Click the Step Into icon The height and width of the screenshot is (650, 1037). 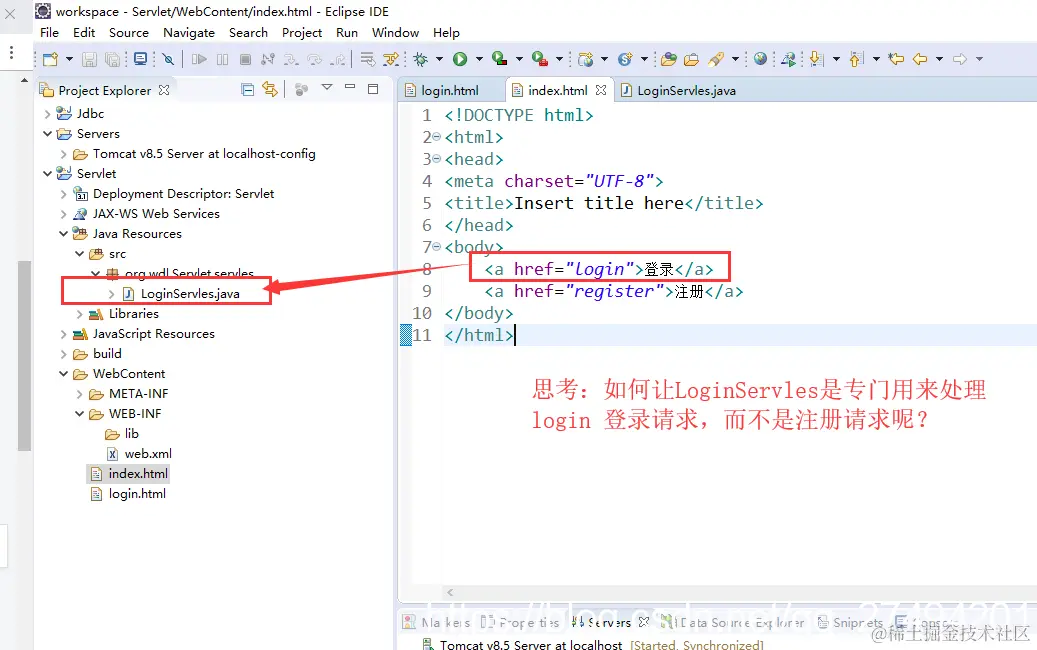[x=291, y=60]
